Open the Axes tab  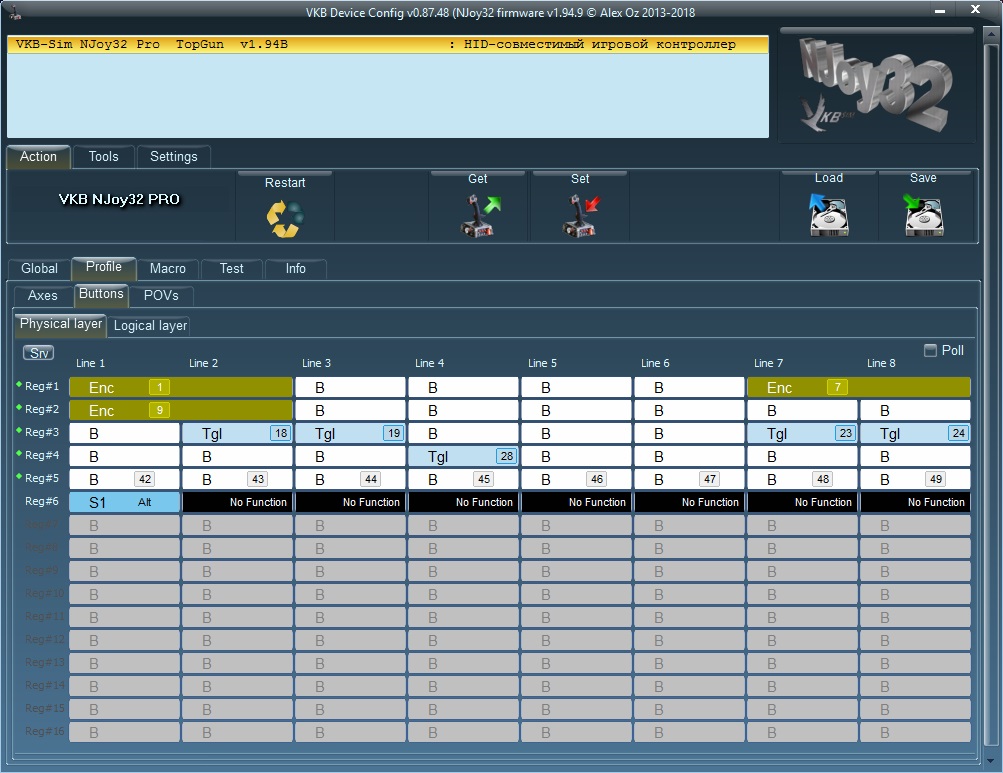43,295
